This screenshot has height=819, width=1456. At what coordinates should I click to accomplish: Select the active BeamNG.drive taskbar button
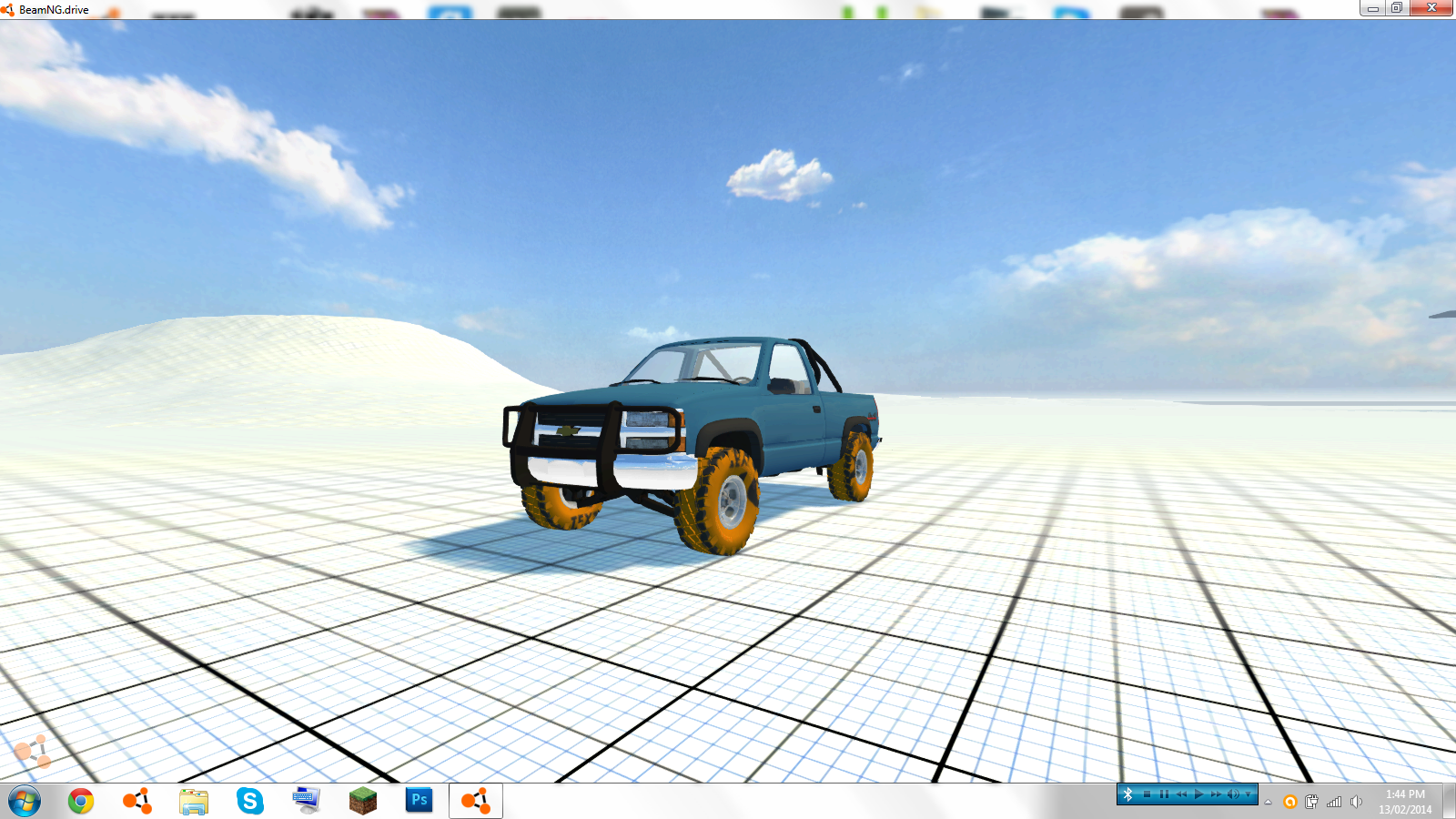coord(476,801)
